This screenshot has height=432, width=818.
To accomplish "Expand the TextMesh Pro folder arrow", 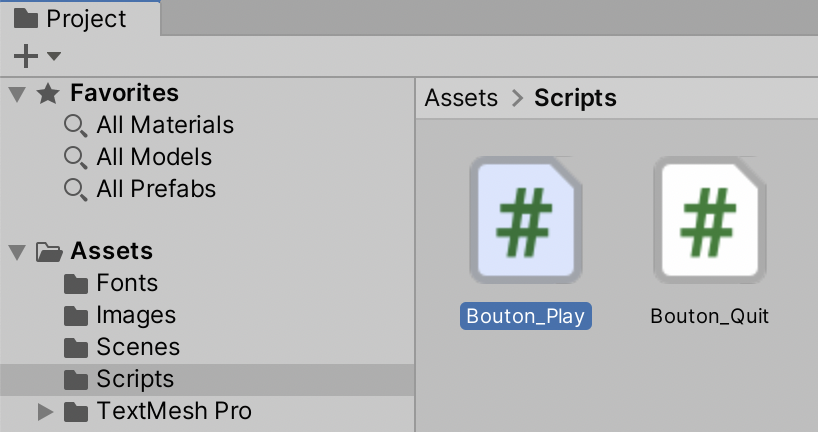I will click(x=44, y=411).
